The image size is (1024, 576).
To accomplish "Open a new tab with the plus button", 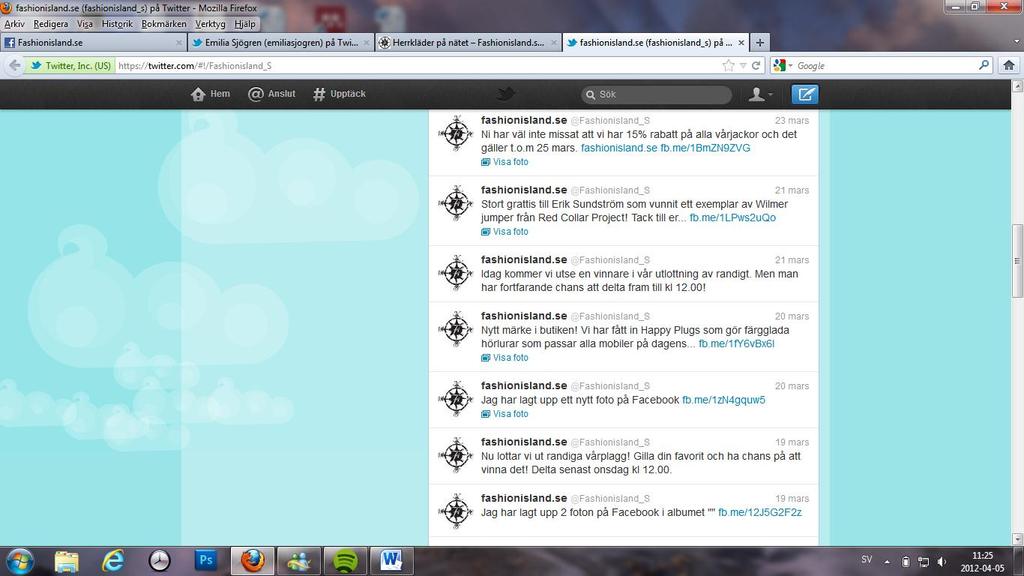I will pos(760,42).
